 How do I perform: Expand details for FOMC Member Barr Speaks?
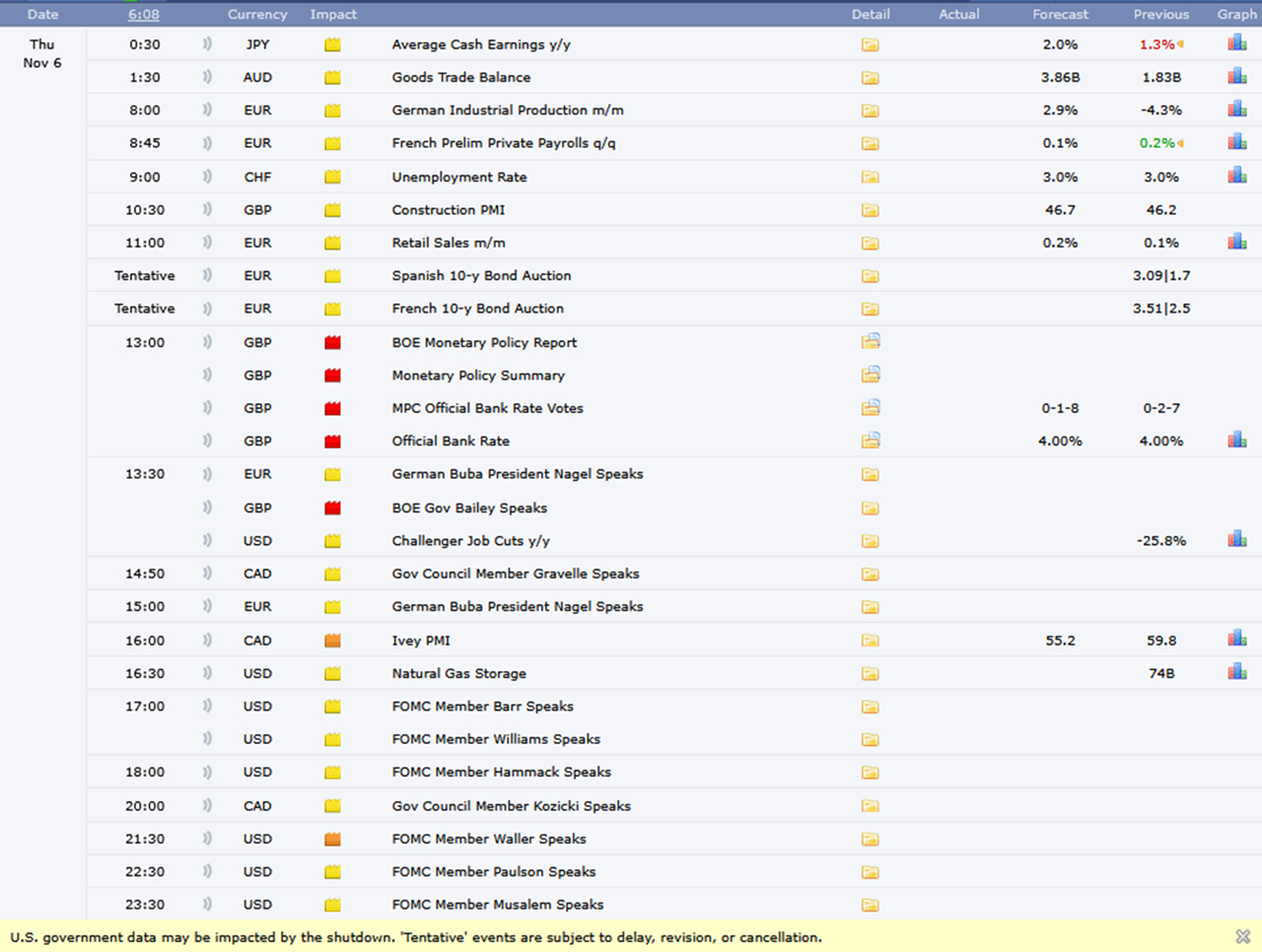[871, 706]
